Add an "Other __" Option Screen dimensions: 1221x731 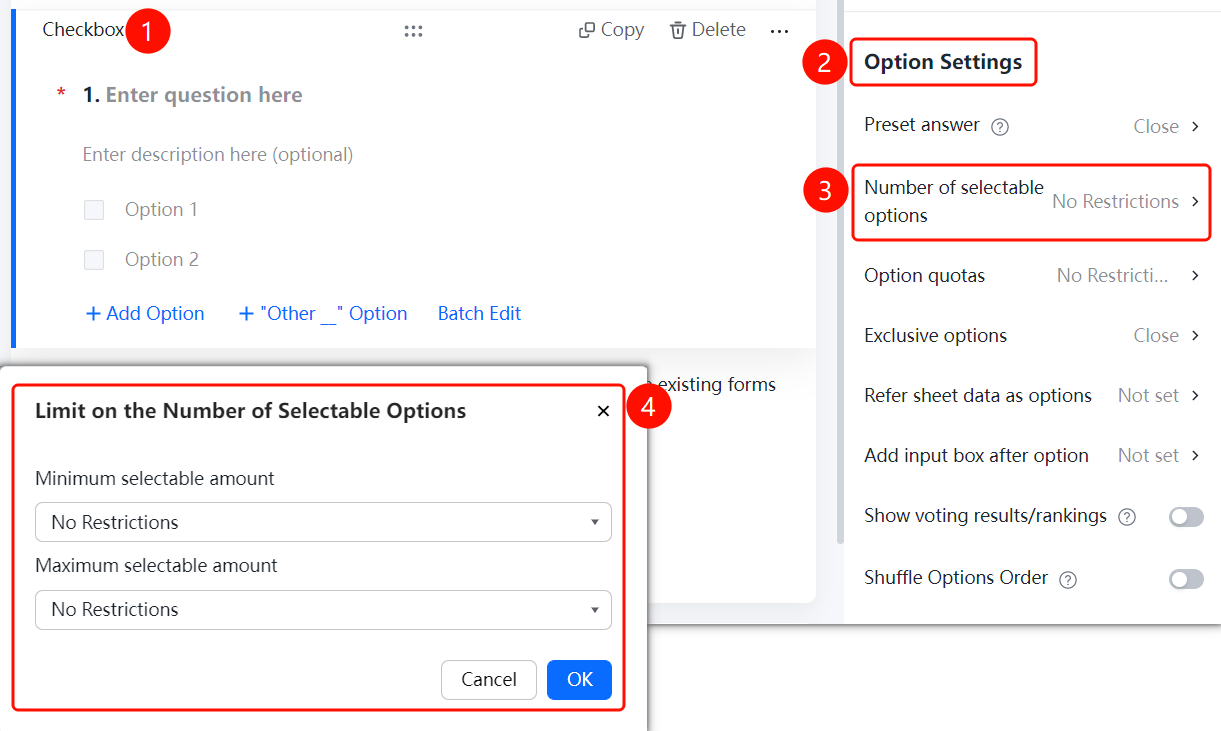click(x=323, y=314)
